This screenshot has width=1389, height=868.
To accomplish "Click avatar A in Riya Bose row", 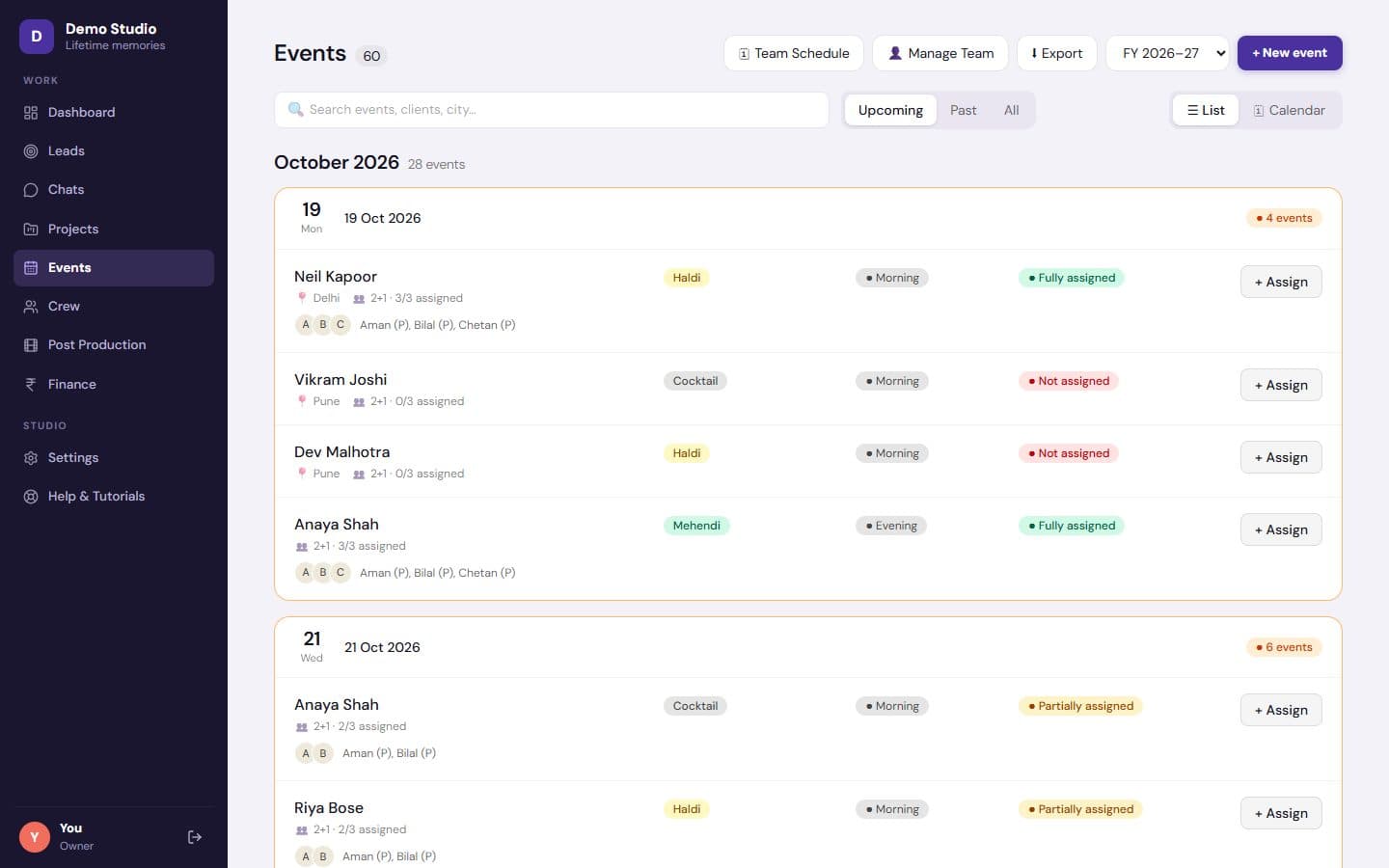I will click(x=306, y=856).
